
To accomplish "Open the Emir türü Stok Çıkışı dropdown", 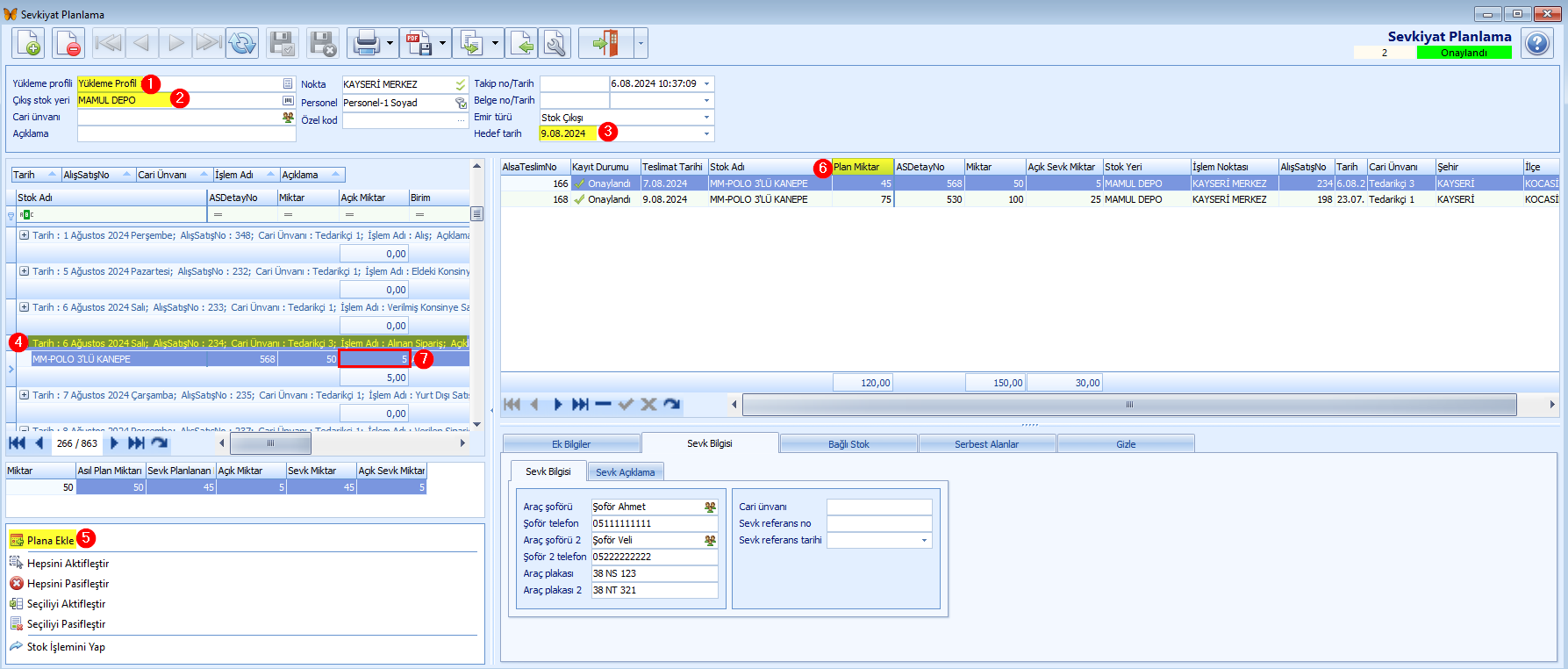I will [706, 117].
